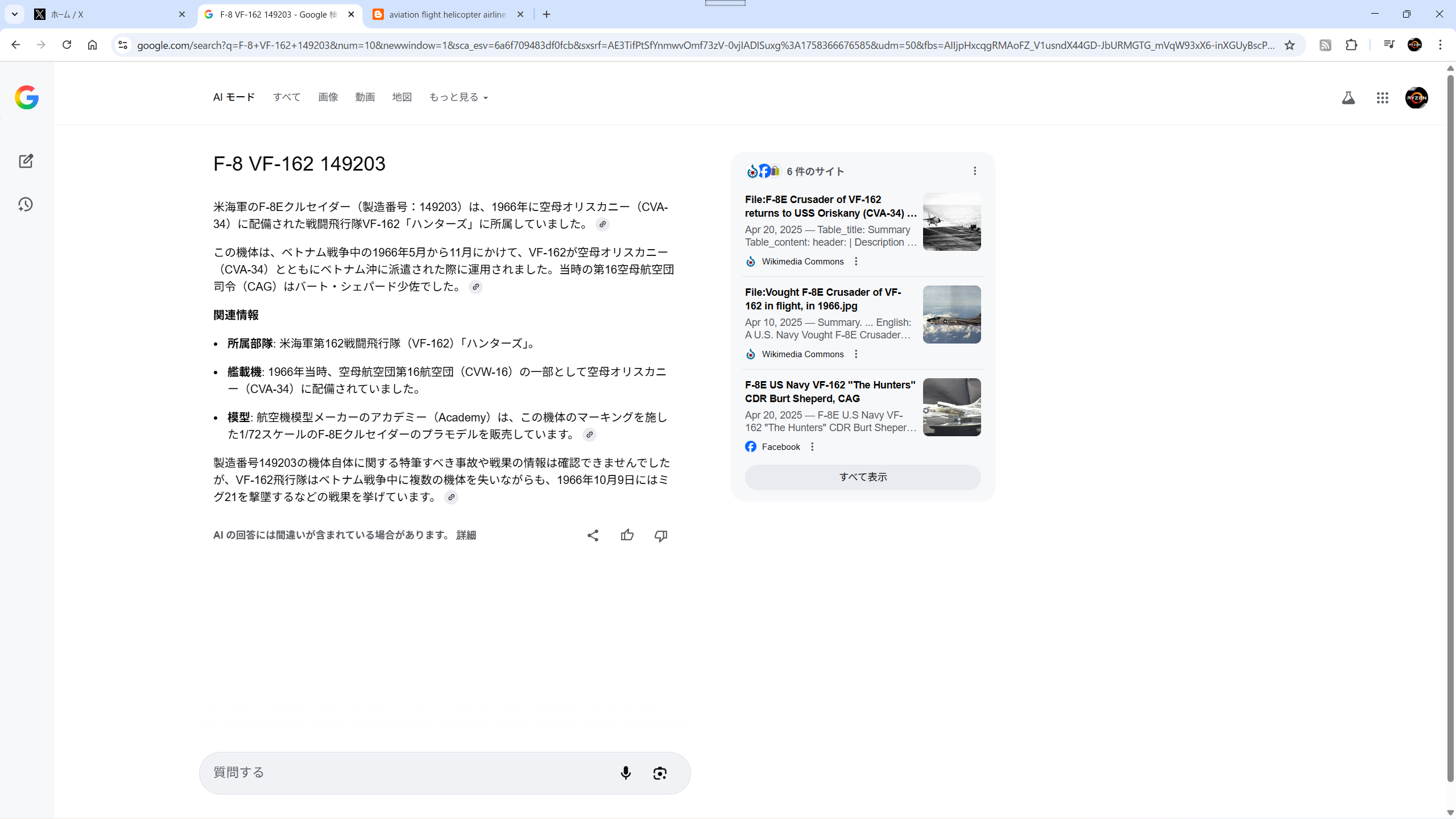Open Chrome extensions puzzle icon

[1351, 45]
